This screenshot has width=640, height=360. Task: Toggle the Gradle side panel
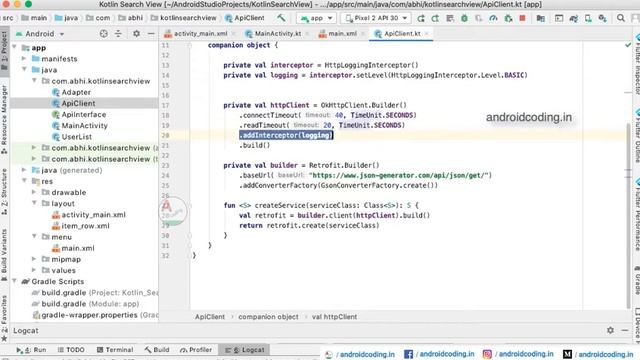coord(636,280)
